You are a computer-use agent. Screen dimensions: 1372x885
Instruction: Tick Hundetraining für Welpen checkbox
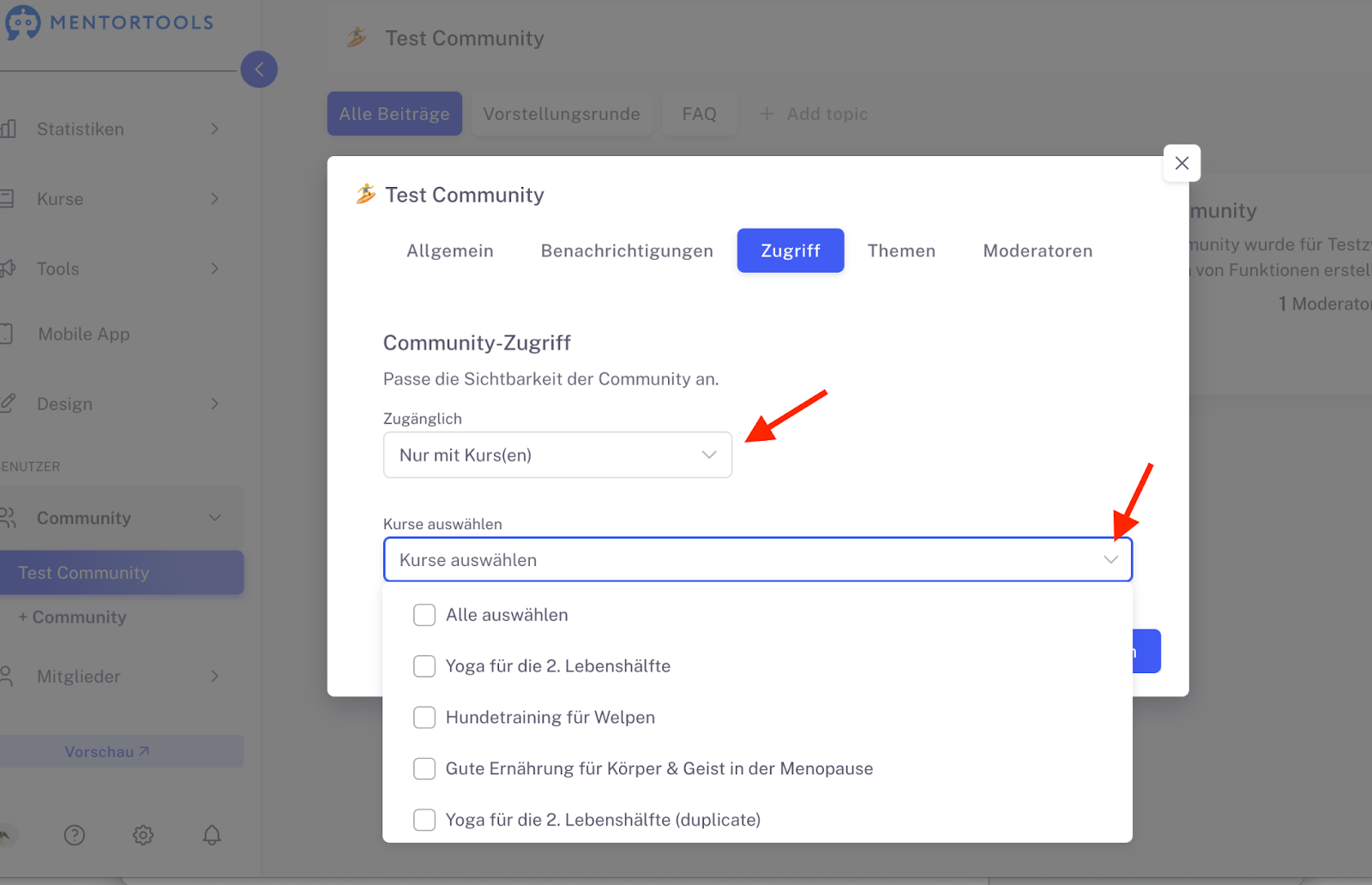[424, 718]
